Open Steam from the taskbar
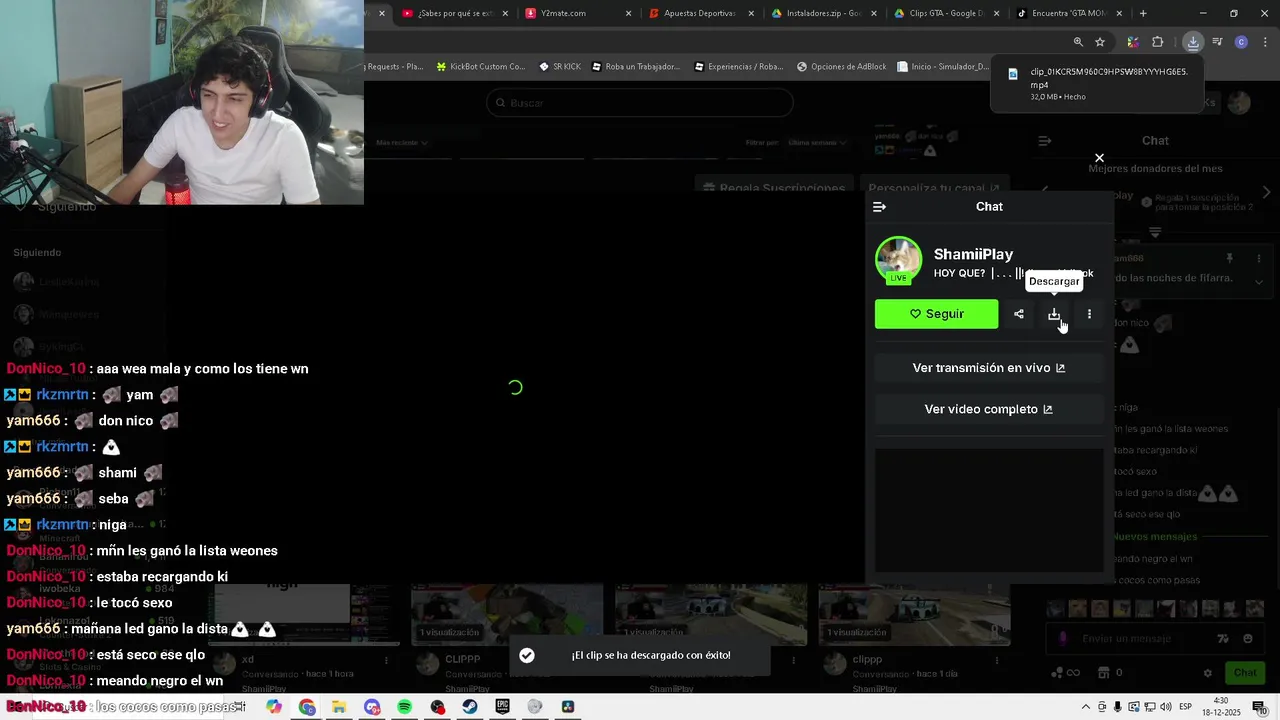 click(469, 707)
